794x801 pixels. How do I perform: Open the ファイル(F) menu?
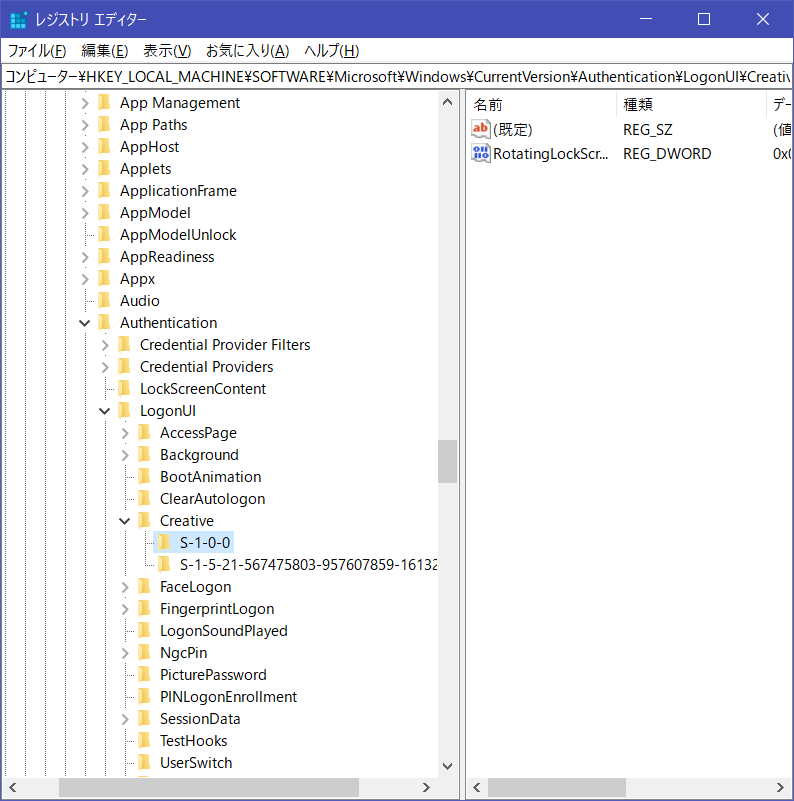click(37, 51)
